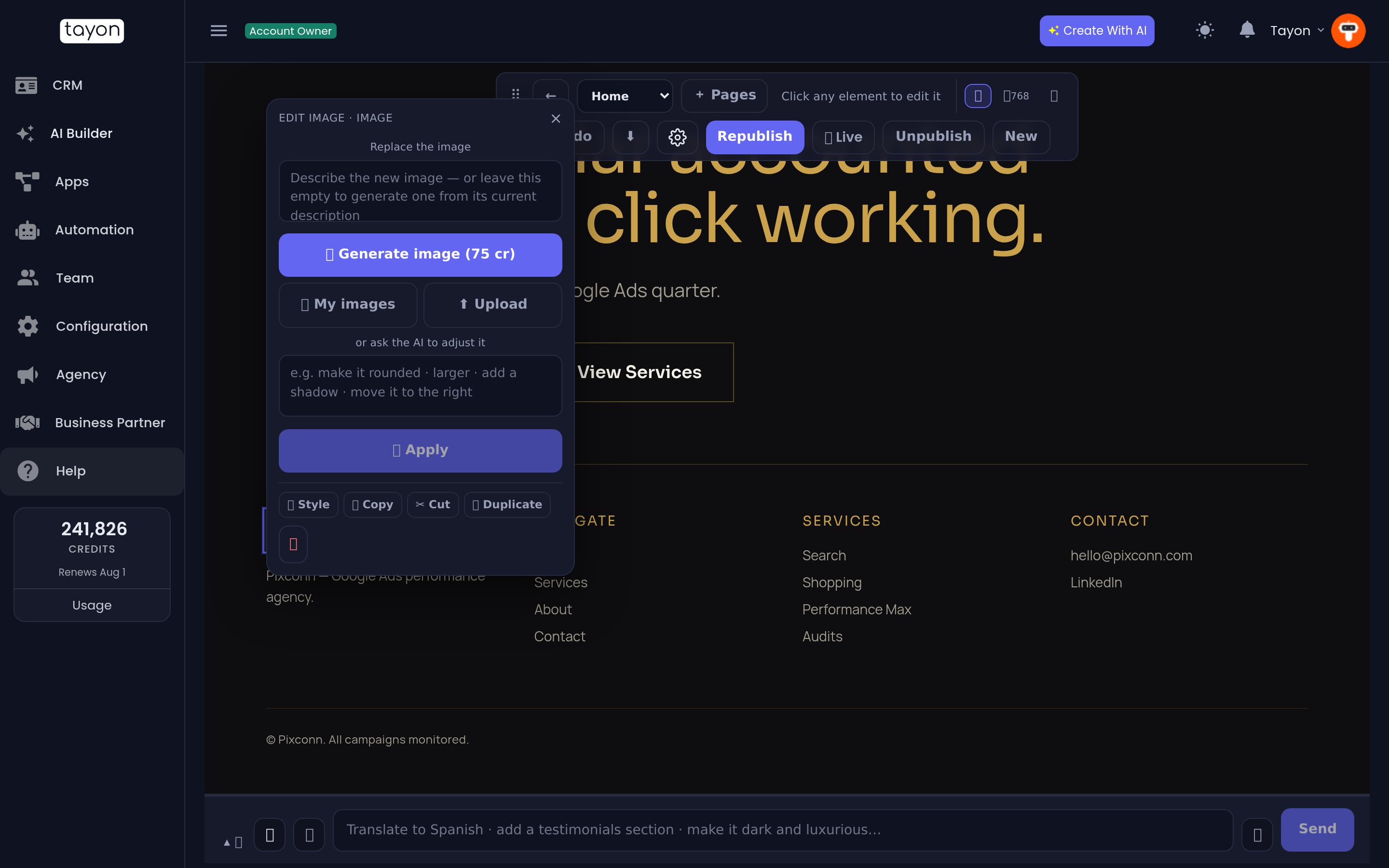Screen dimensions: 1389x868
Task: Open AI Builder from the sidebar
Action: point(92,133)
